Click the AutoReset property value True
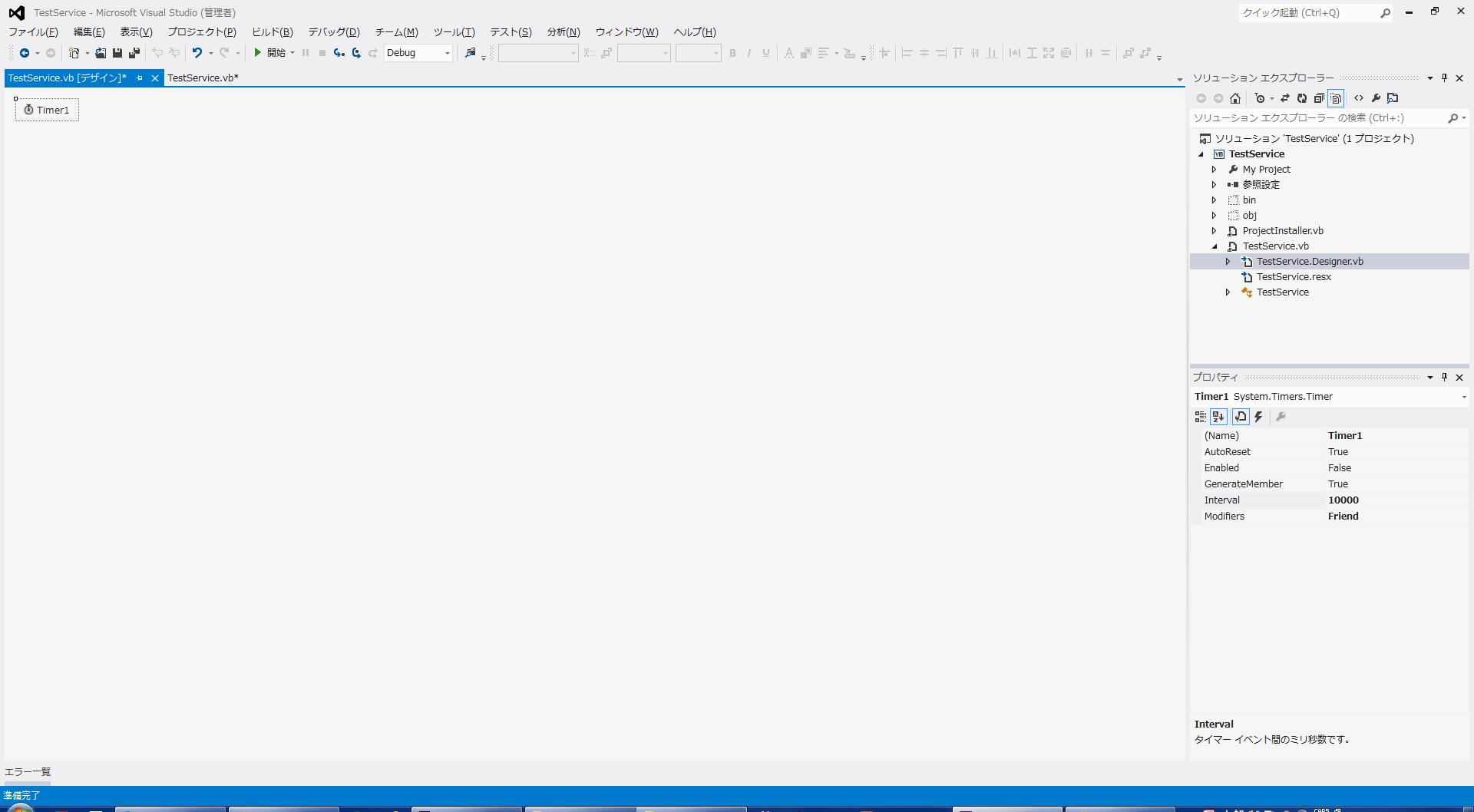 point(1396,452)
